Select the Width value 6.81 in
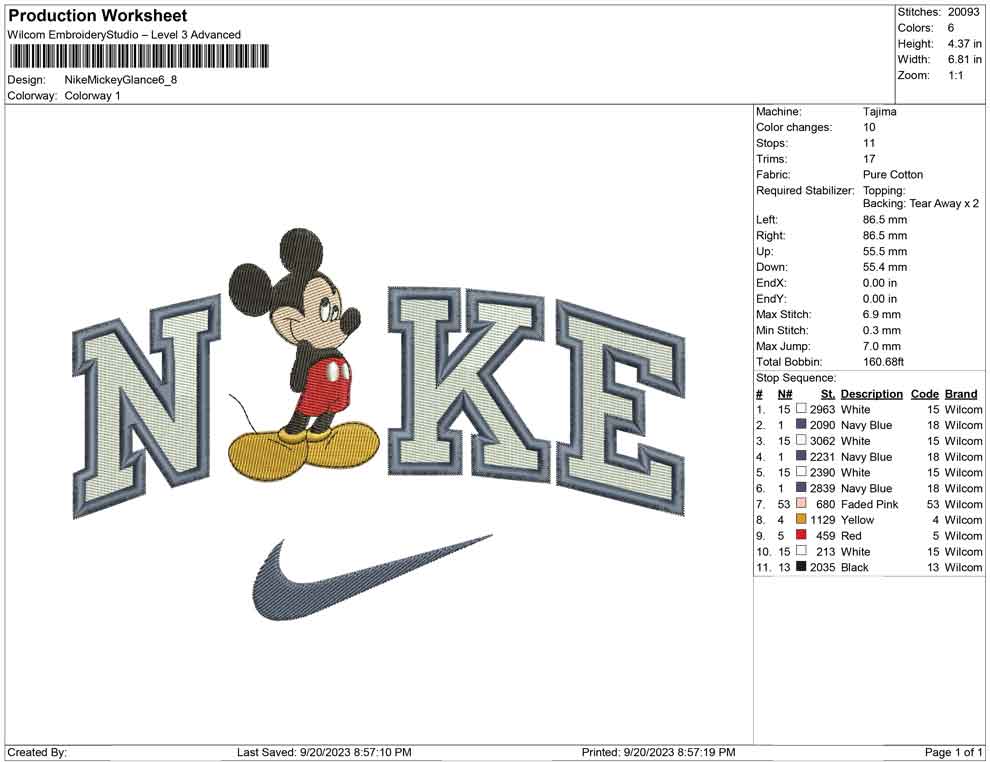Viewport: 990px width, 762px height. coord(964,59)
